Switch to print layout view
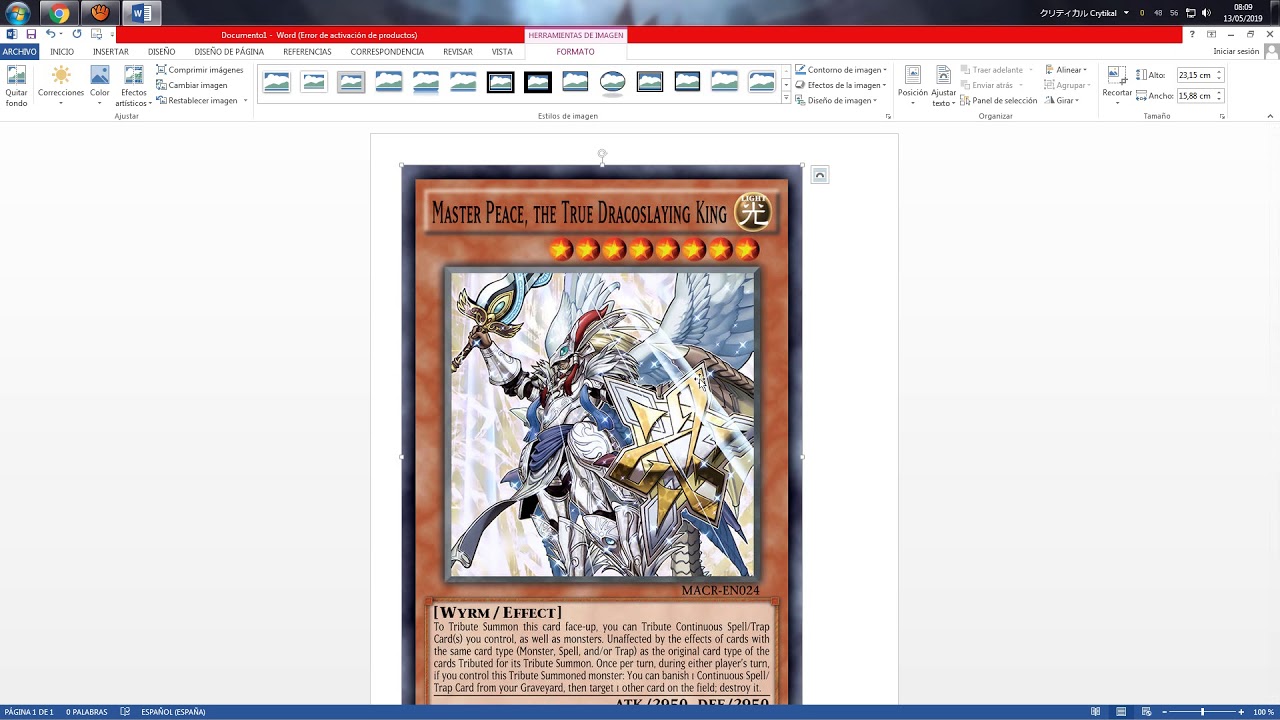The width and height of the screenshot is (1280, 720). 1120,712
